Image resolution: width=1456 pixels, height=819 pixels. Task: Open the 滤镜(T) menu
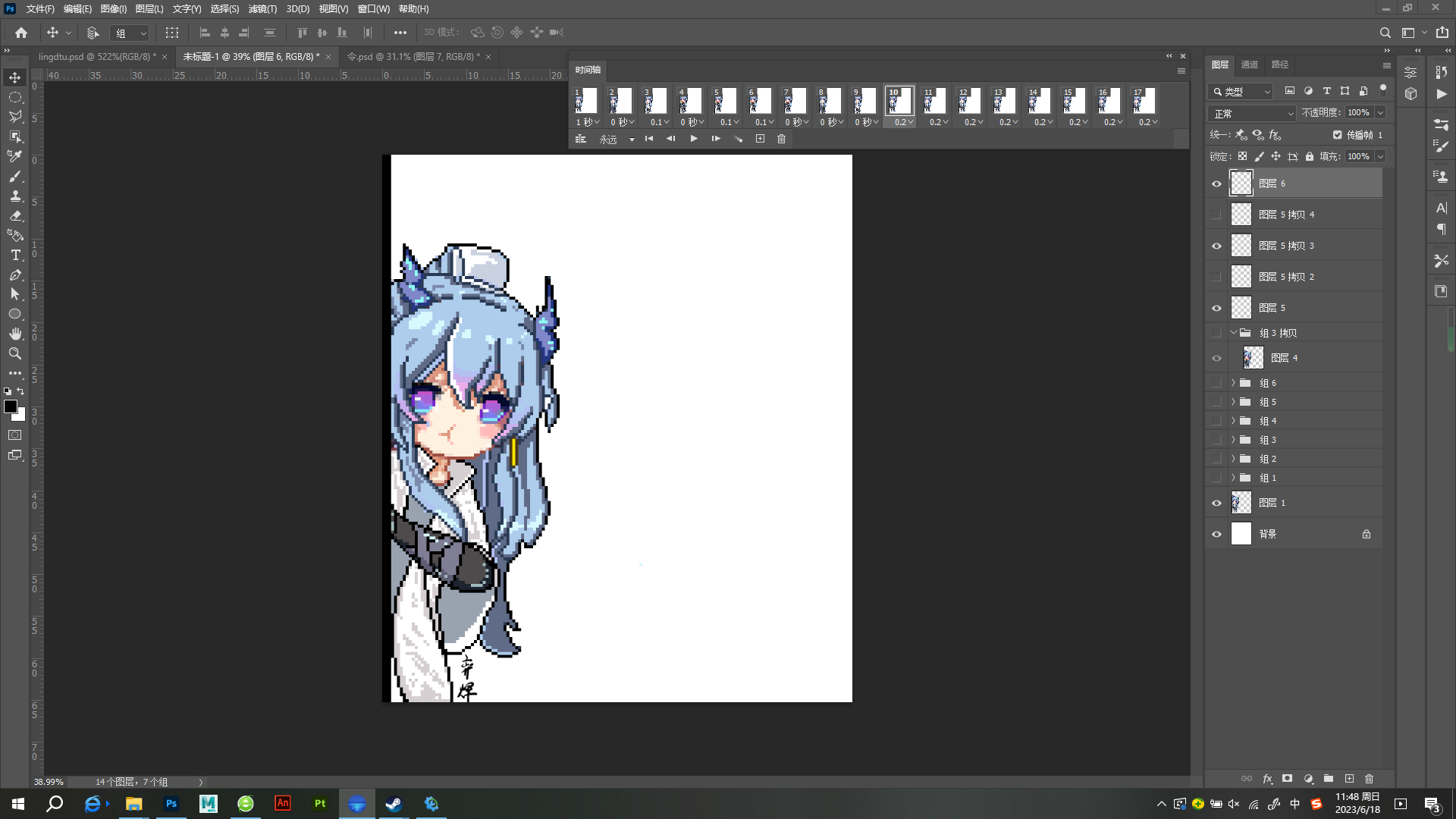(x=262, y=9)
